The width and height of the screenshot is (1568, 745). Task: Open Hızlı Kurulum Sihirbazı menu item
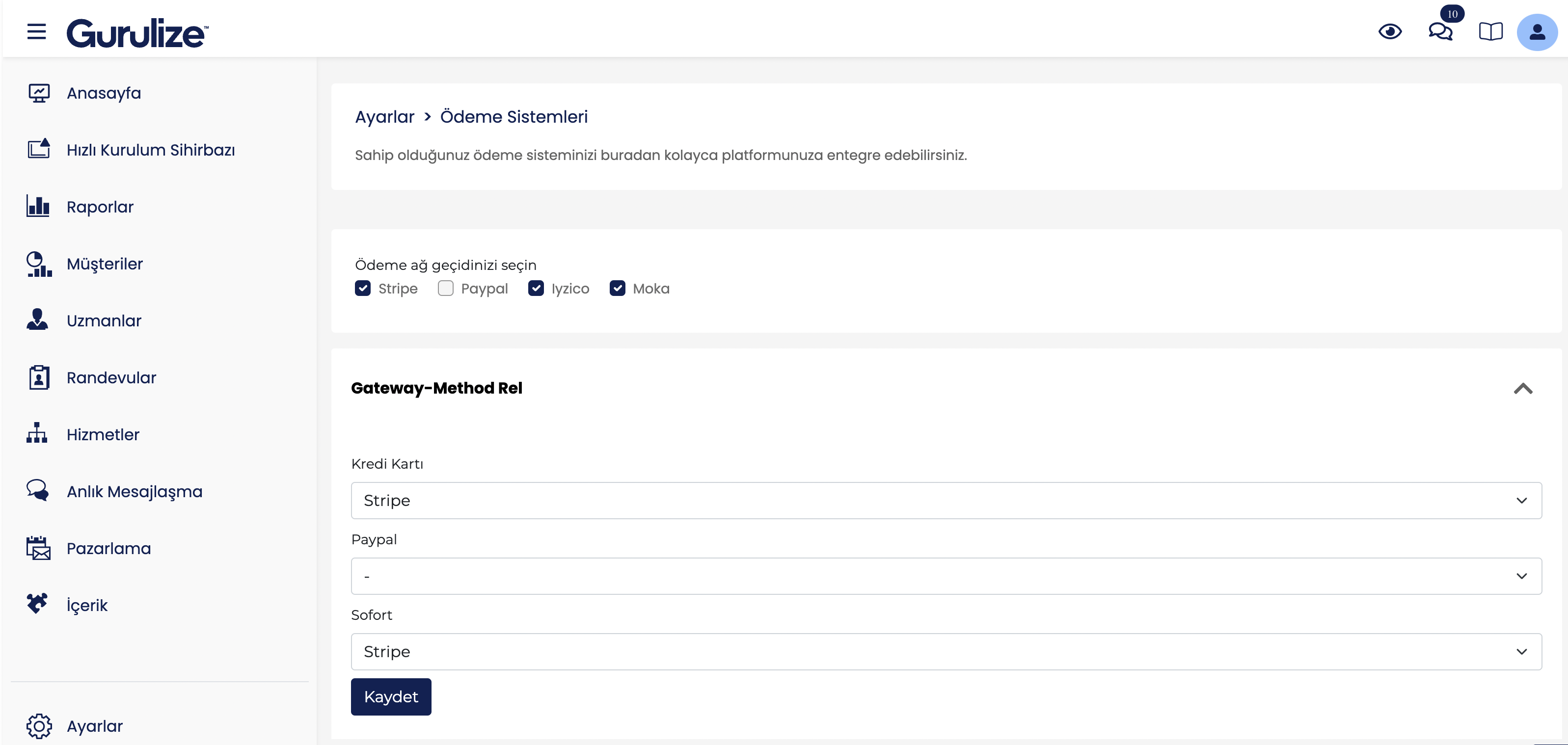click(151, 150)
